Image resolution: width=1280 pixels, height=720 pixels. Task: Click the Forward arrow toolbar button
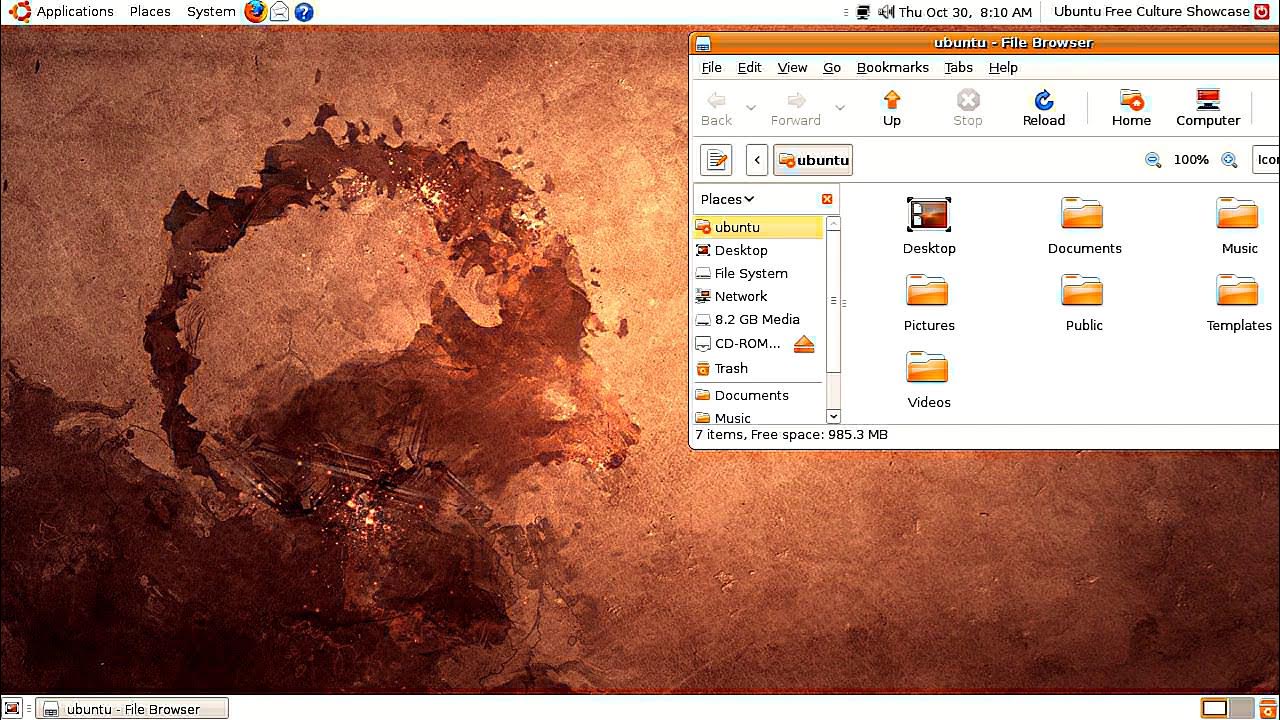coord(796,109)
